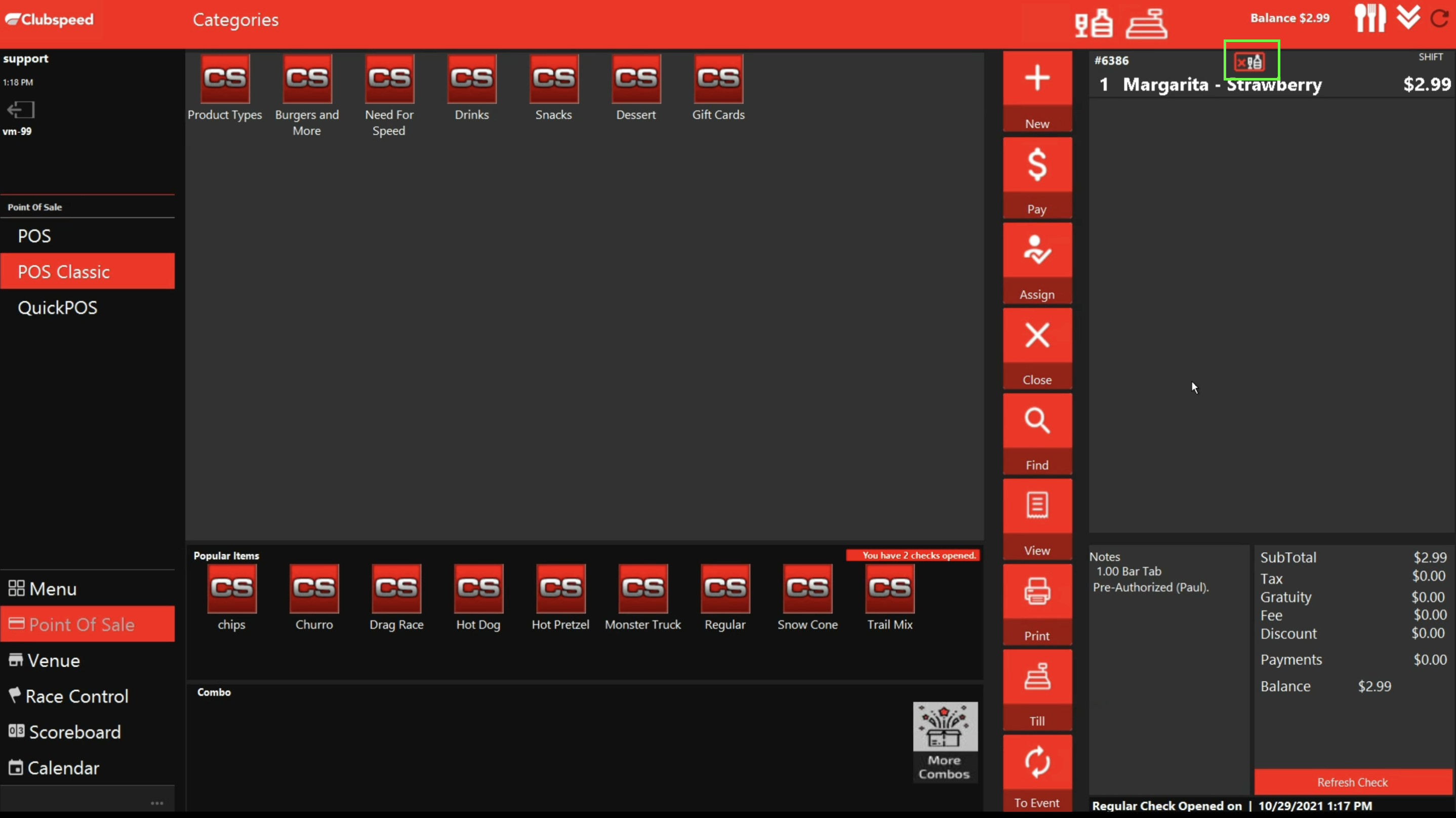Click the Assign customer button

click(1037, 263)
